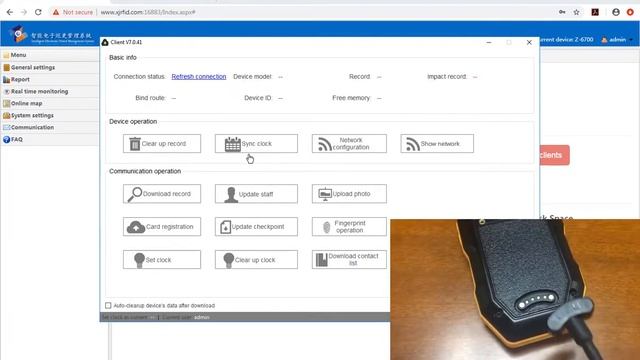Click the browser back arrow
640x360 pixels.
pyautogui.click(x=10, y=12)
